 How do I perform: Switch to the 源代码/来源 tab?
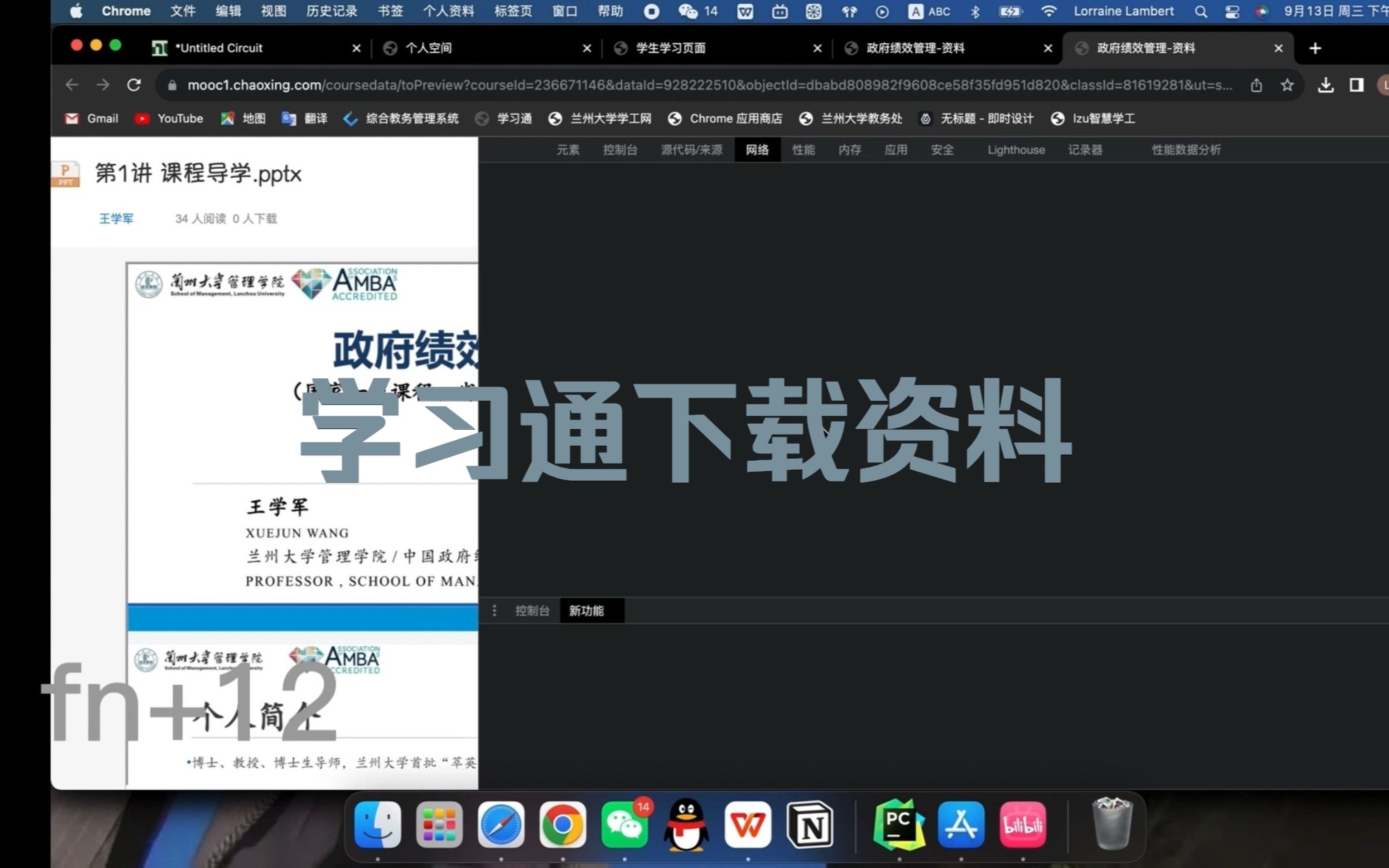tap(691, 149)
